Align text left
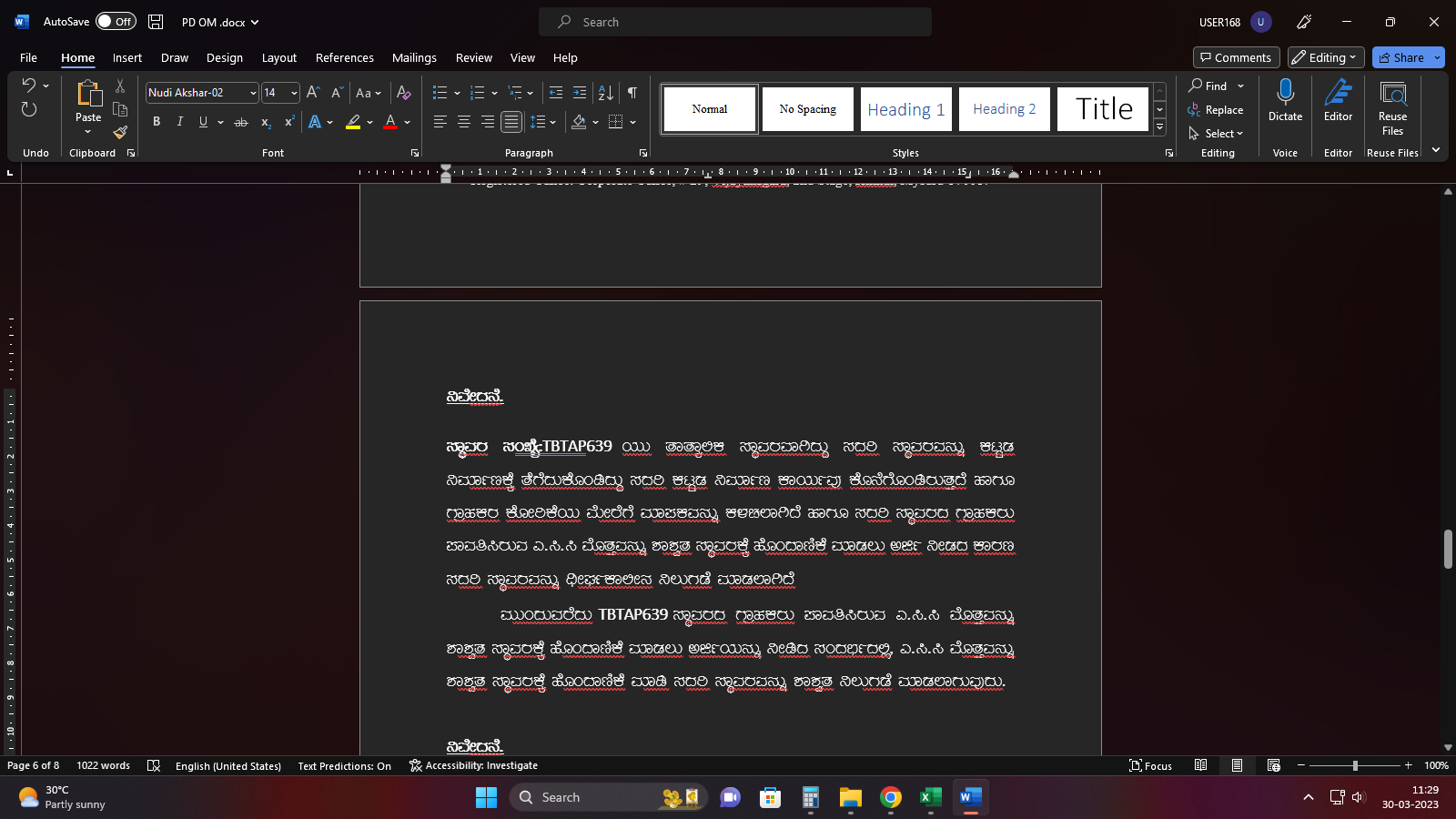This screenshot has width=1456, height=819. (x=440, y=122)
